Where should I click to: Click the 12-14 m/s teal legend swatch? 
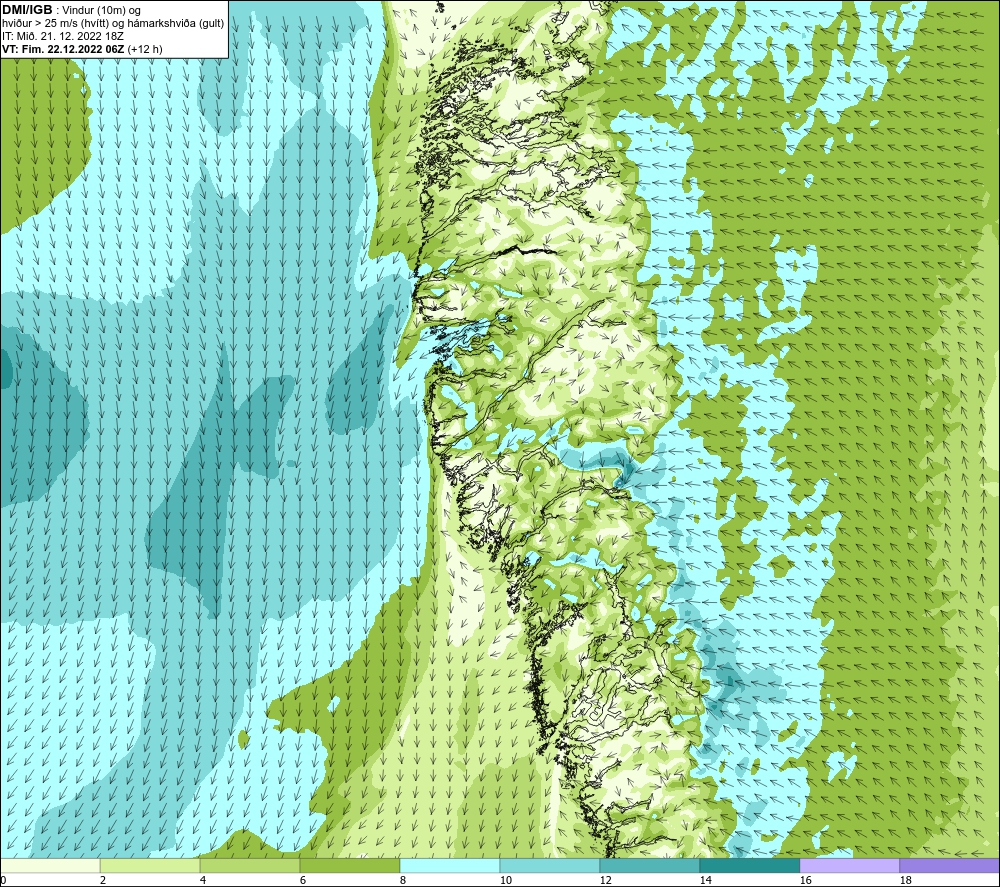click(649, 865)
